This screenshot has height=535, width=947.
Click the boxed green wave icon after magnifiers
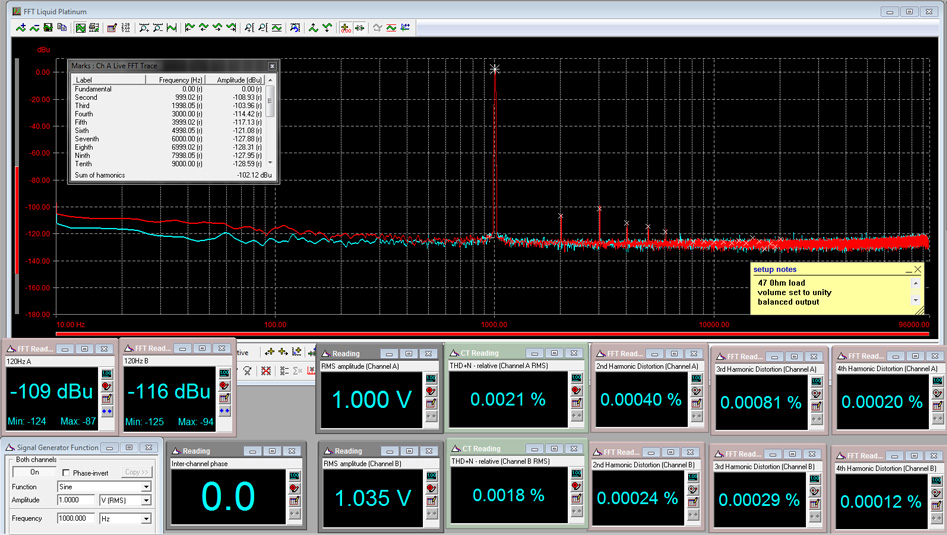[x=277, y=28]
